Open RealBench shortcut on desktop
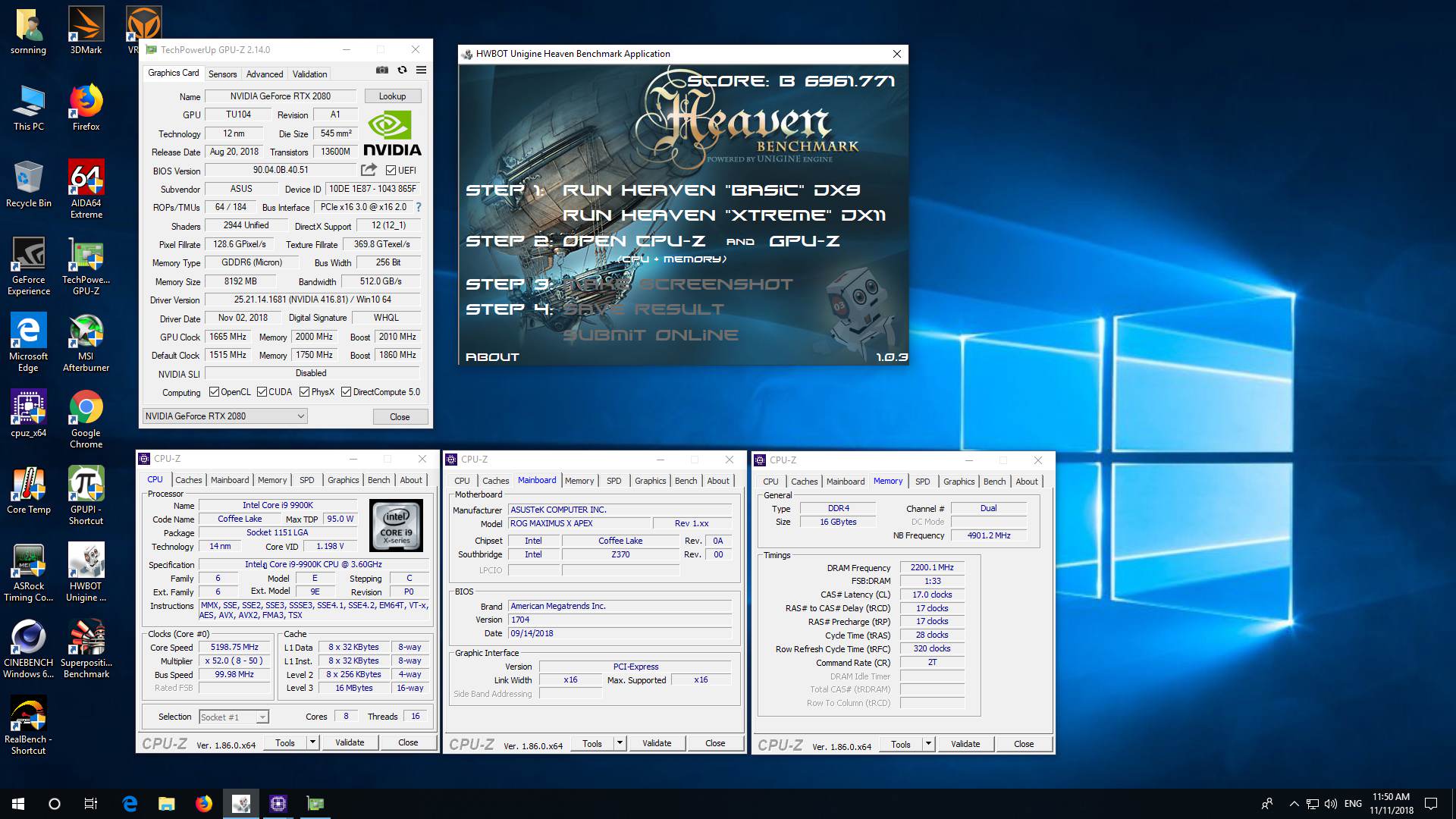The width and height of the screenshot is (1456, 819). point(29,725)
